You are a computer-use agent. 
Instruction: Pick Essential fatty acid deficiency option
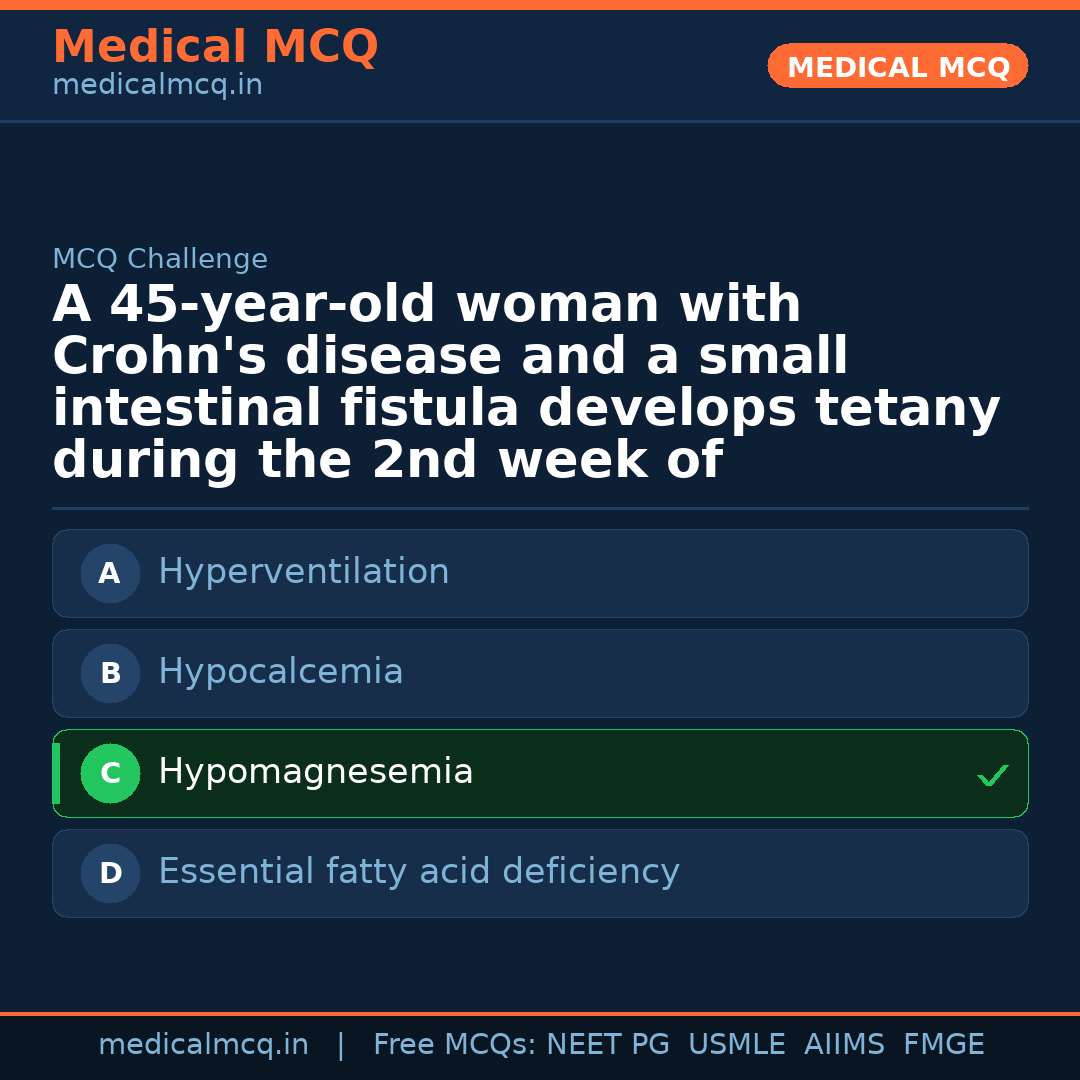coord(418,872)
